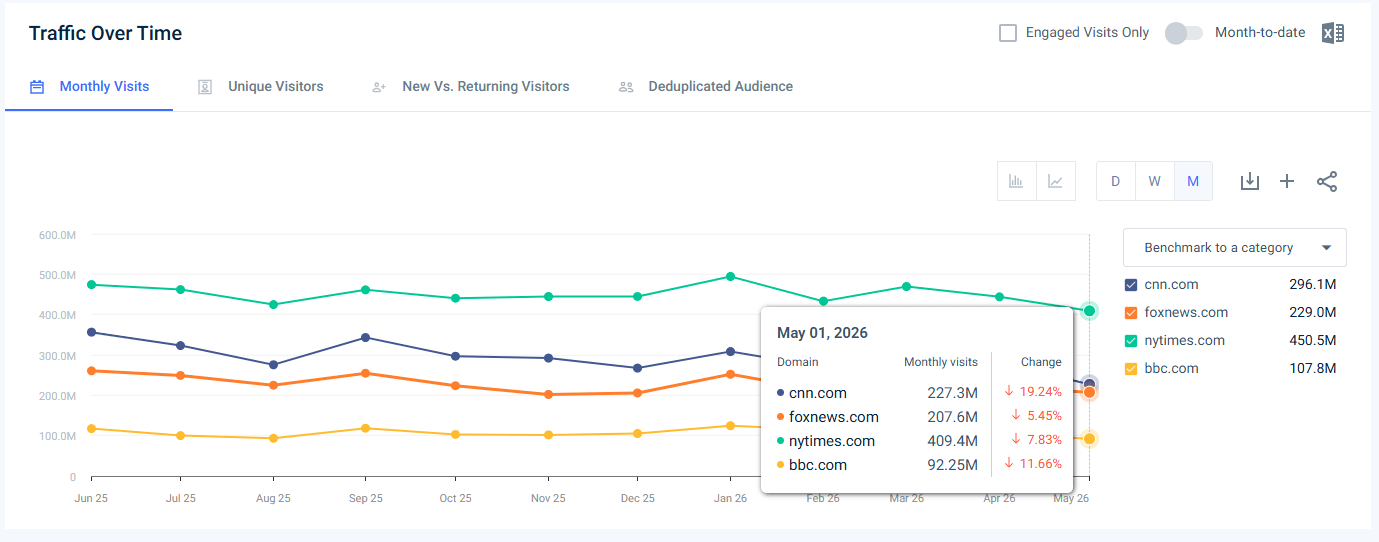Switch to Unique Visitors tab
The width and height of the screenshot is (1379, 542).
(x=261, y=87)
